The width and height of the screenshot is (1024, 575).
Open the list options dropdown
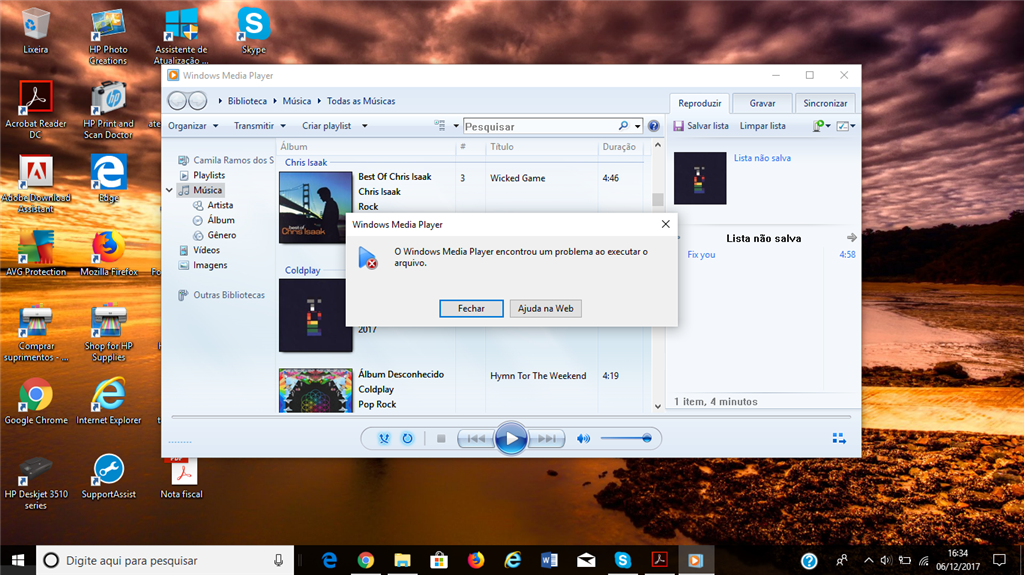846,125
